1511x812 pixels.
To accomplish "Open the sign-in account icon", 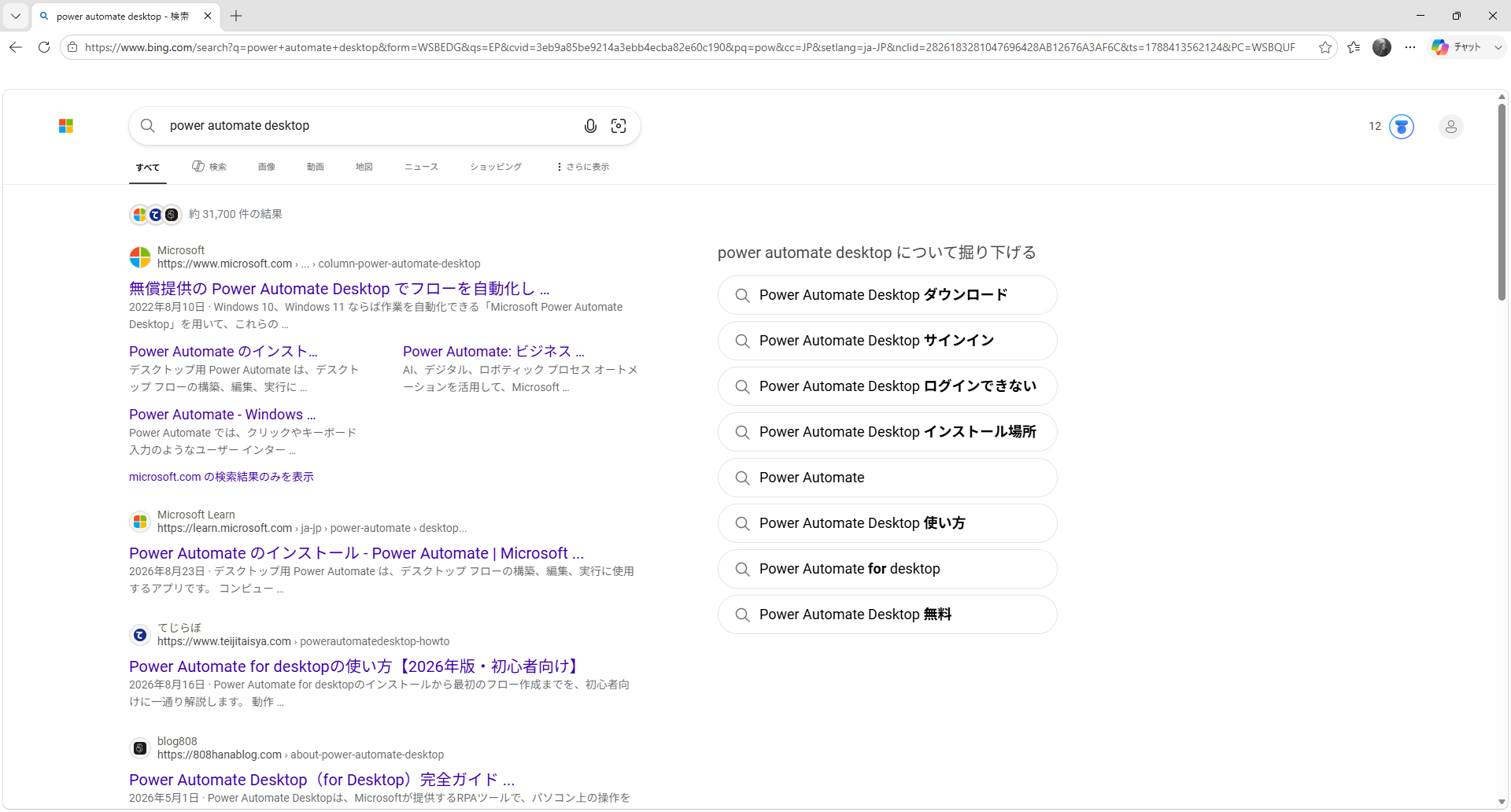I will 1451,126.
